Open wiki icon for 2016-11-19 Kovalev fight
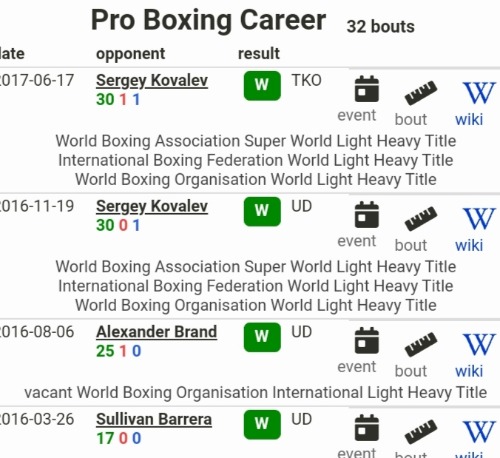 479,219
